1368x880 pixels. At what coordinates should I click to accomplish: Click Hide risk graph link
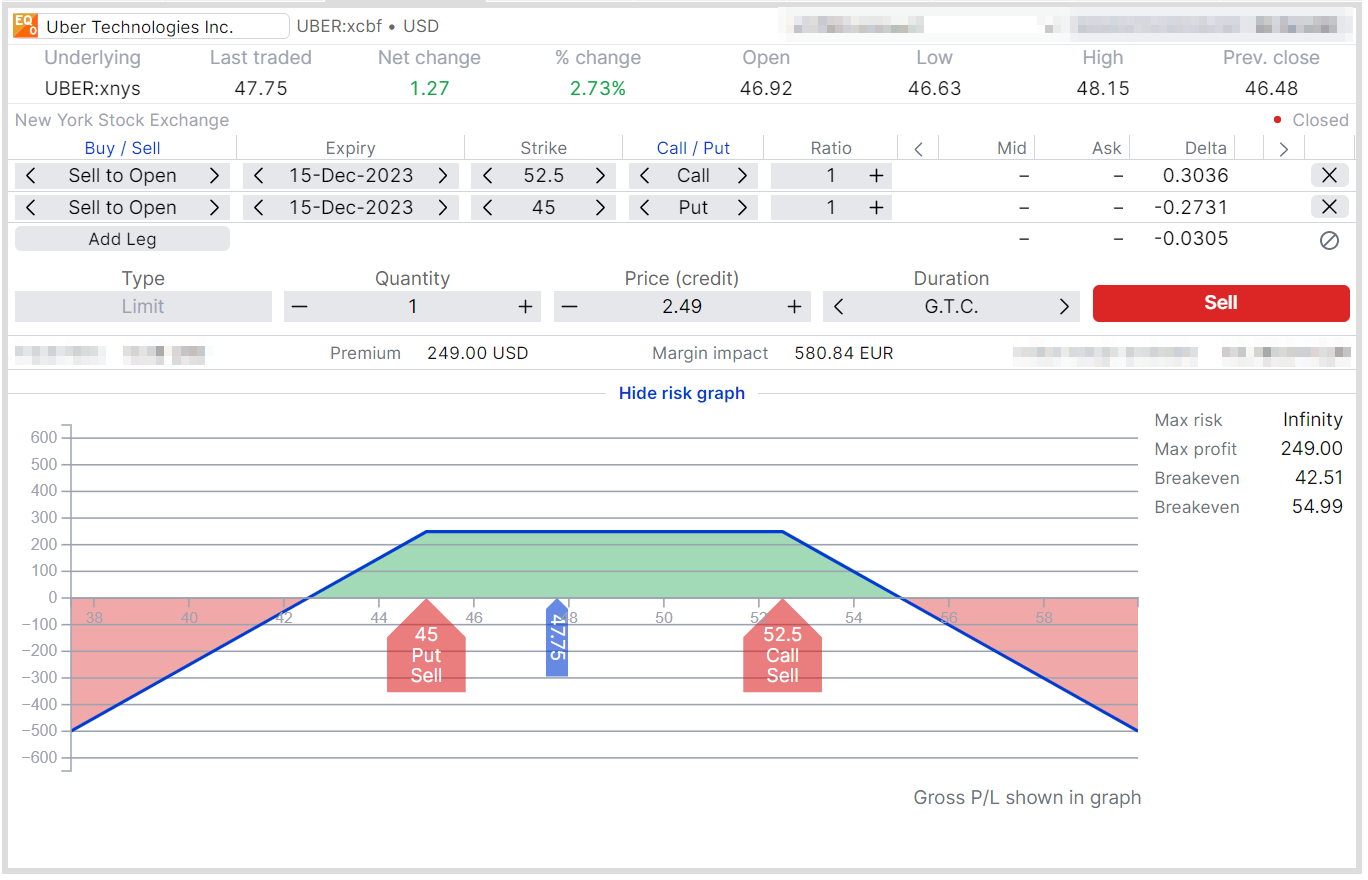tap(682, 393)
